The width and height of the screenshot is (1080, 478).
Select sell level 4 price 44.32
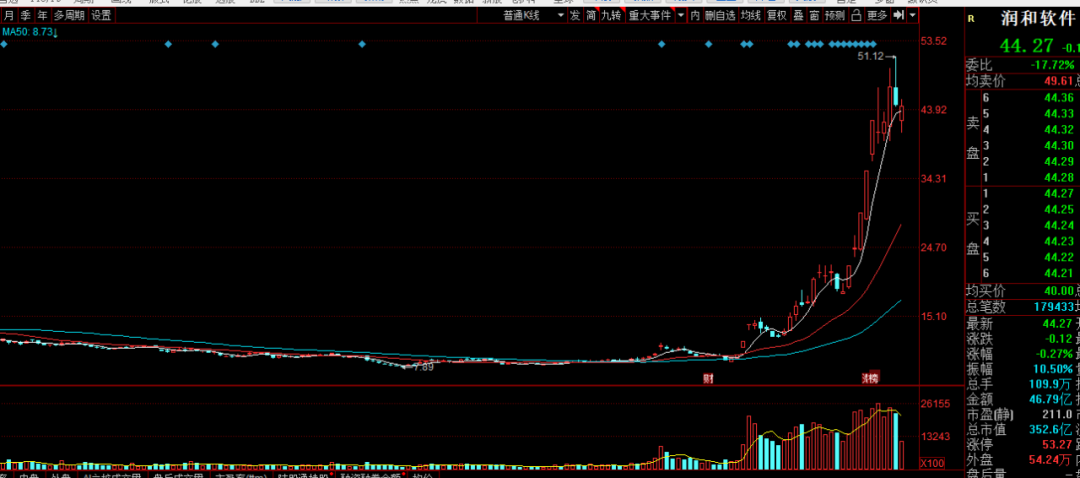pos(1059,130)
